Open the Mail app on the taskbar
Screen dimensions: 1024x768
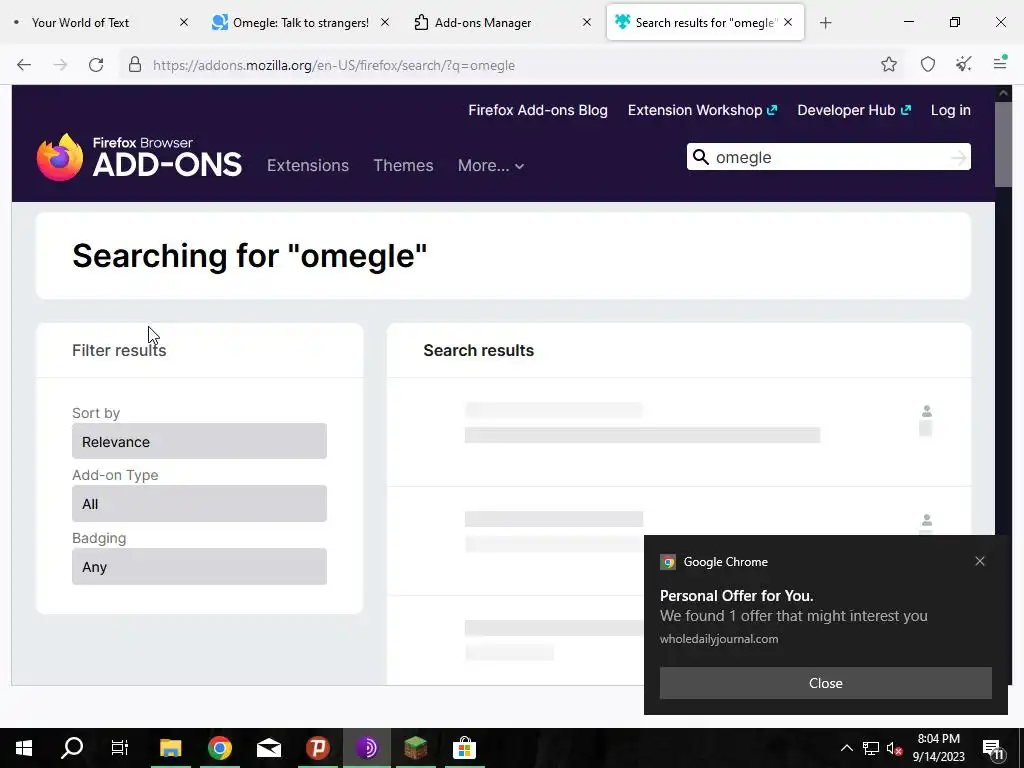(269, 748)
